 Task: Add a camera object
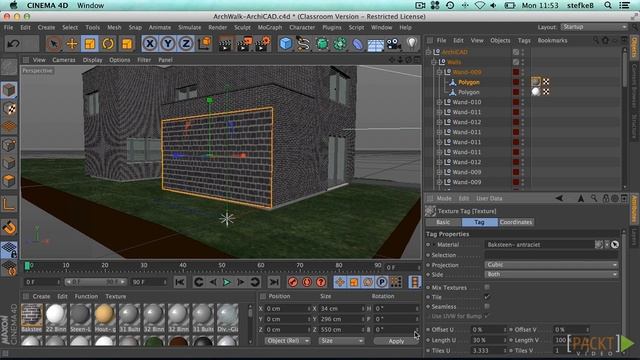393,44
